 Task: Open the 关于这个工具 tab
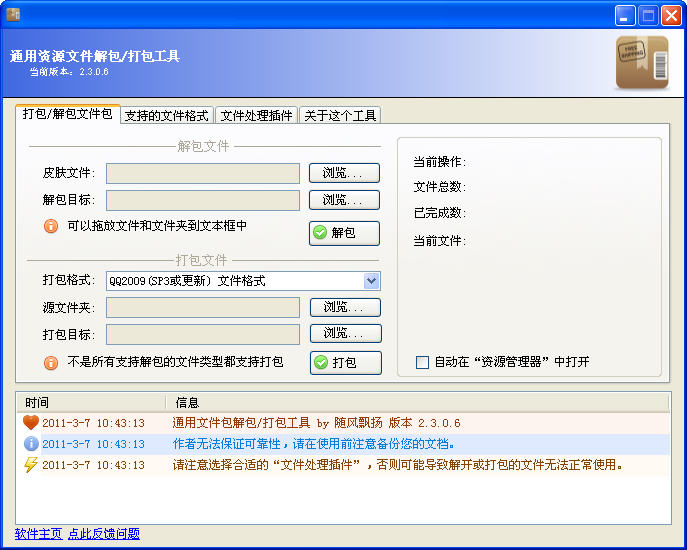340,116
